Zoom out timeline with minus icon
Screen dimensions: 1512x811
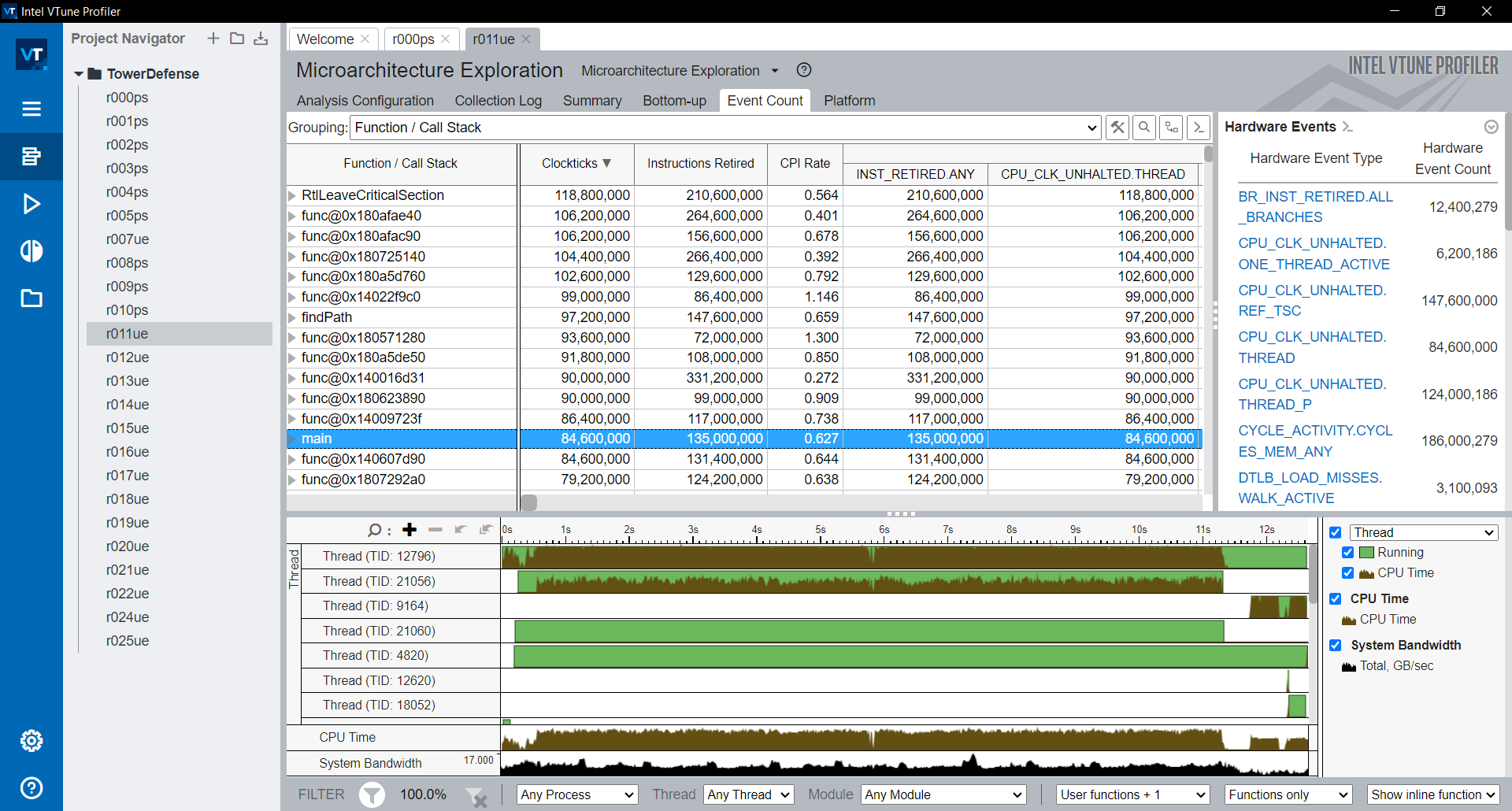point(435,530)
